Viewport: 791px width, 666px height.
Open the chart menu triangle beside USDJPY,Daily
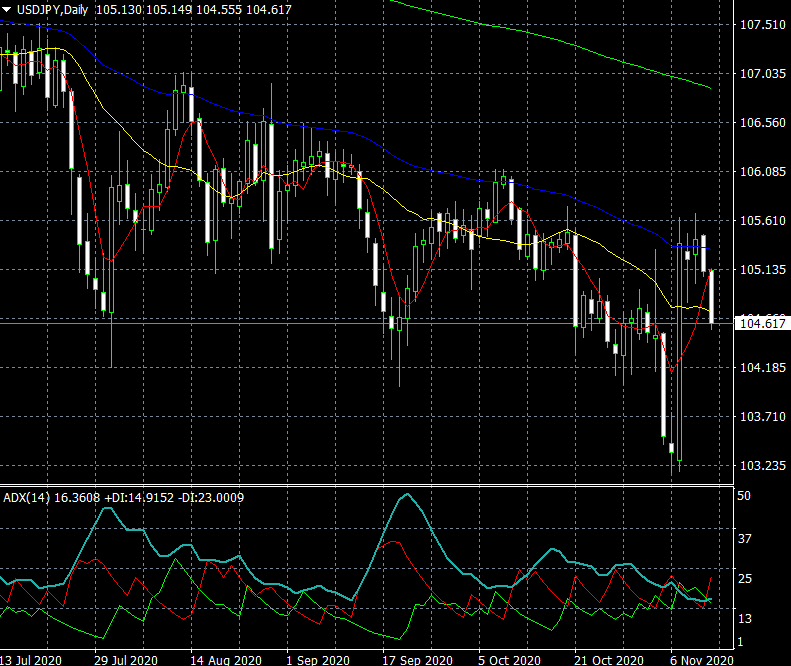[x=7, y=10]
